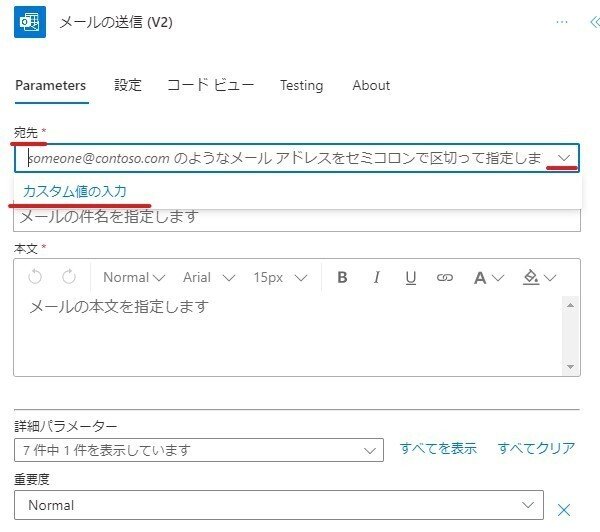
Task: Open the highlight fill color picker
Action: pyautogui.click(x=539, y=277)
